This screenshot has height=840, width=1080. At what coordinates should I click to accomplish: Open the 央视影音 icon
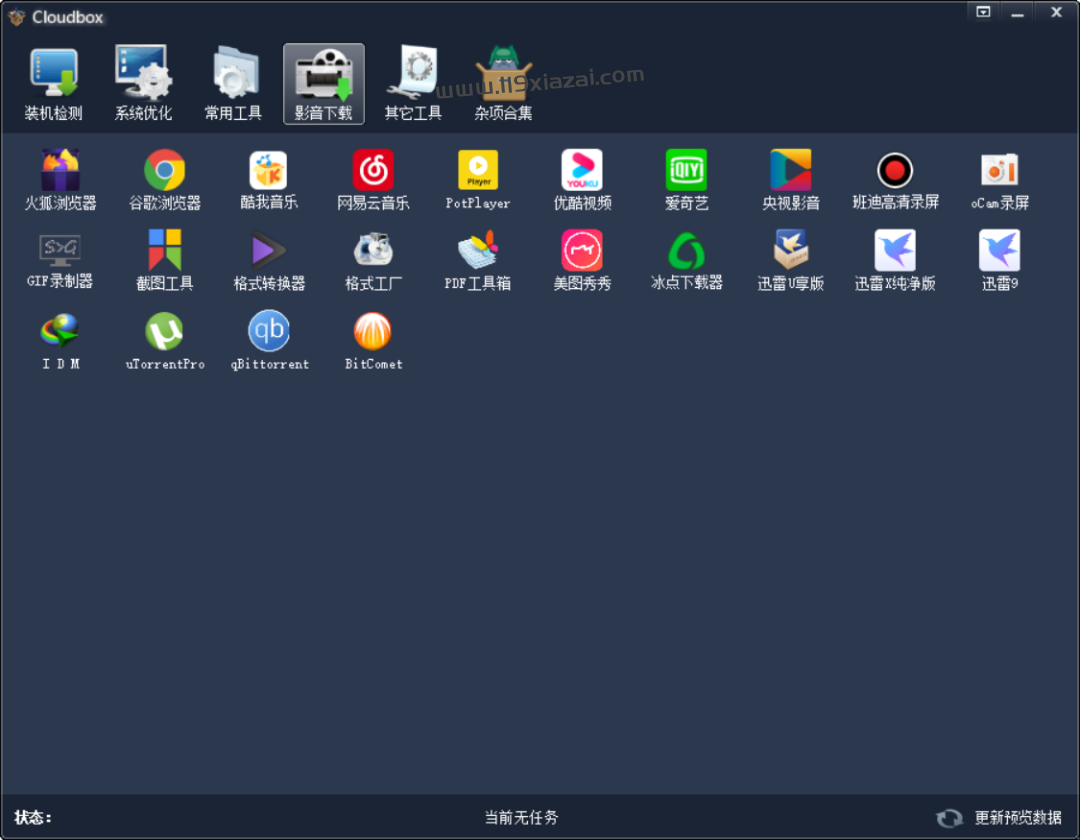791,169
